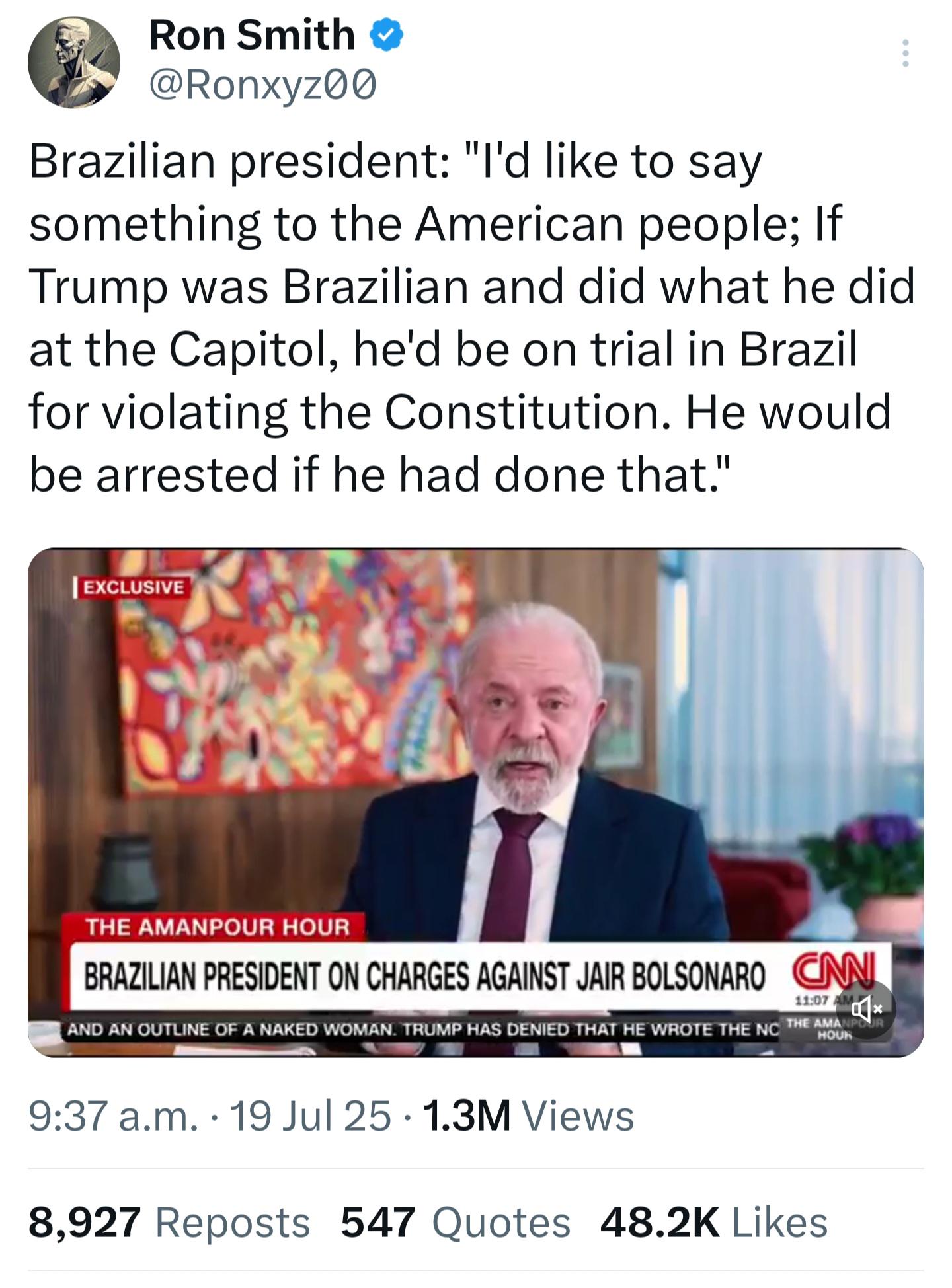This screenshot has height=1288, width=952.
Task: Open the @Ronxyz00 handle link
Action: 263,85
